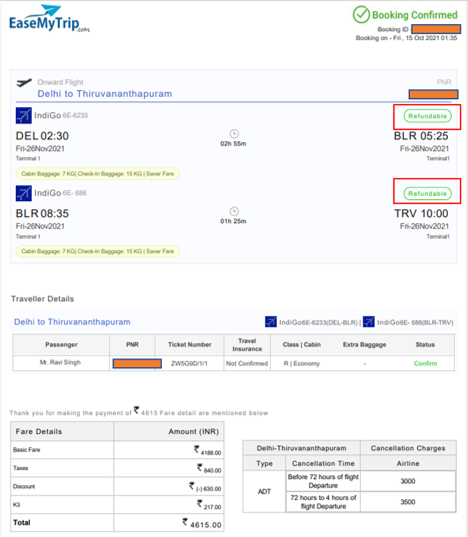
Task: Click Discount amount (-) 630.00
Action: pyautogui.click(x=205, y=487)
